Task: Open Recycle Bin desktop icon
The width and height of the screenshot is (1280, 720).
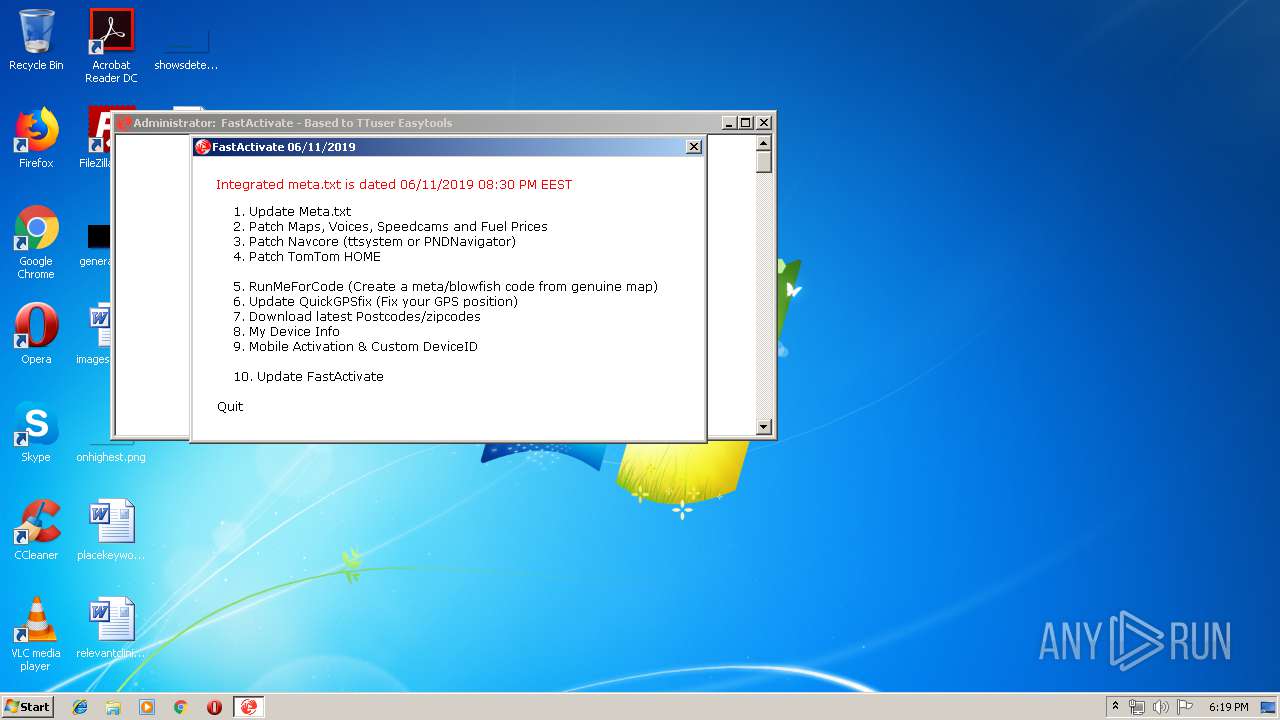Action: [36, 40]
